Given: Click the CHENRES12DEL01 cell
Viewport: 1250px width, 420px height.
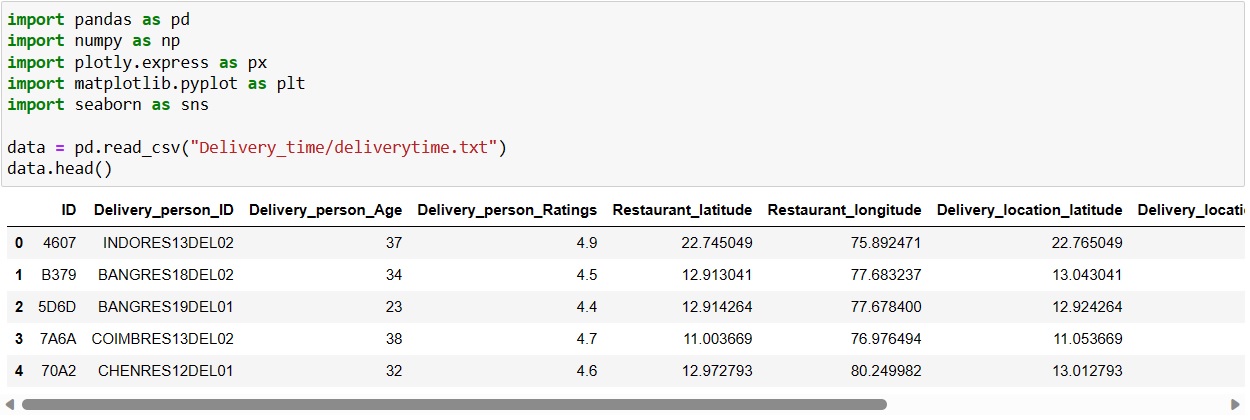Looking at the screenshot, I should (x=165, y=371).
